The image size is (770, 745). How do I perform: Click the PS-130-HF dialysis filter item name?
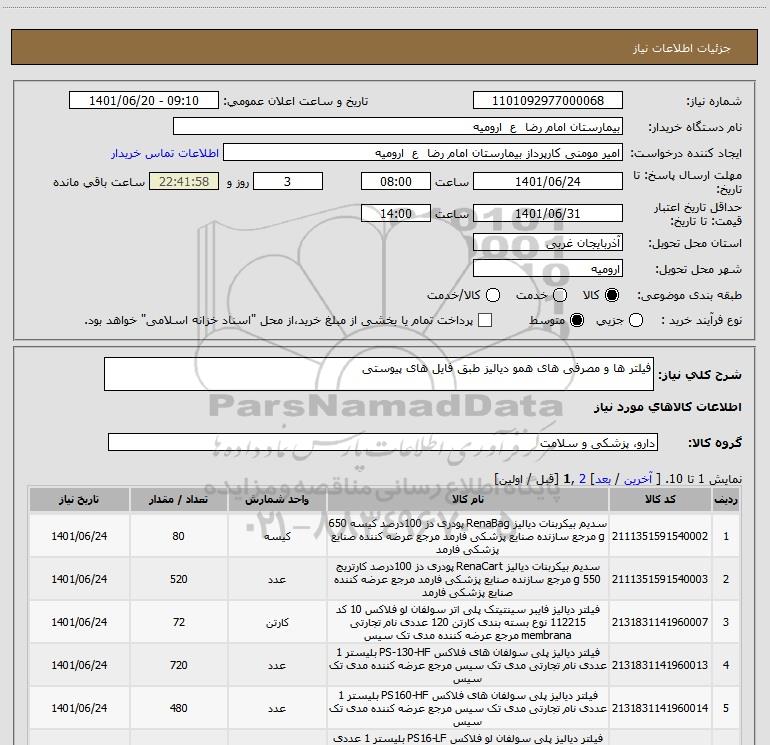pyautogui.click(x=468, y=665)
